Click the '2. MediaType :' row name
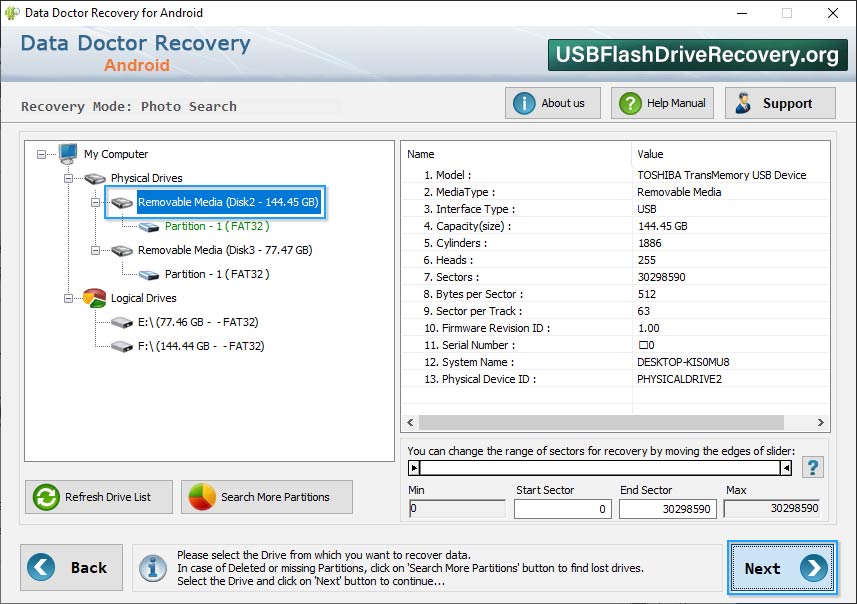The image size is (857, 604). (459, 192)
